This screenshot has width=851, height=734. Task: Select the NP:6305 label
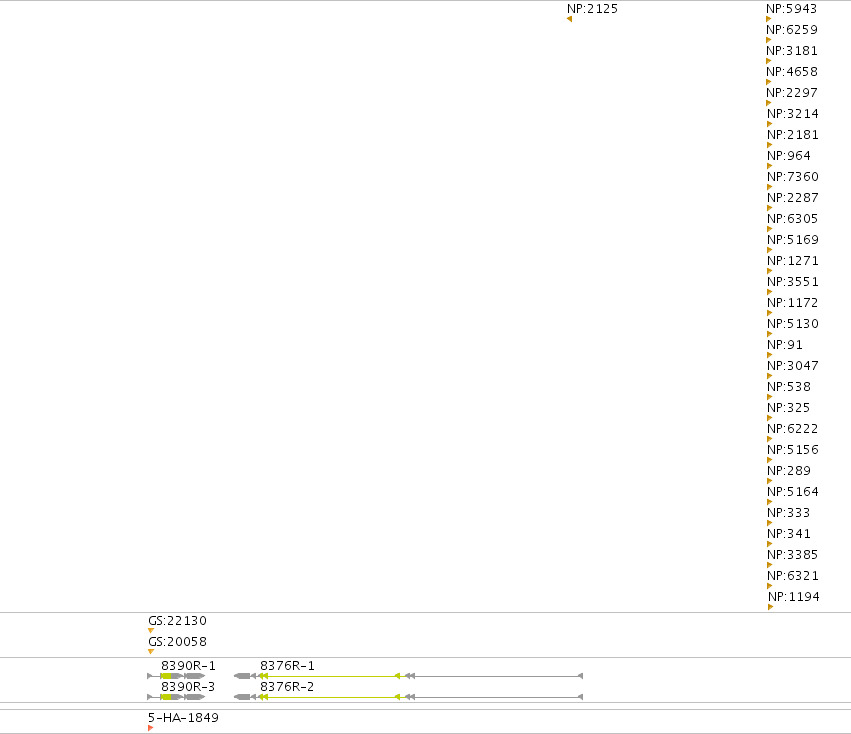(792, 219)
